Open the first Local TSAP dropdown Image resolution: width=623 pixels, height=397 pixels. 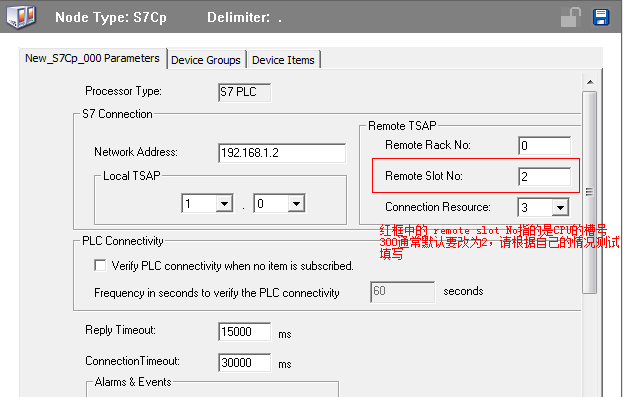click(x=224, y=204)
